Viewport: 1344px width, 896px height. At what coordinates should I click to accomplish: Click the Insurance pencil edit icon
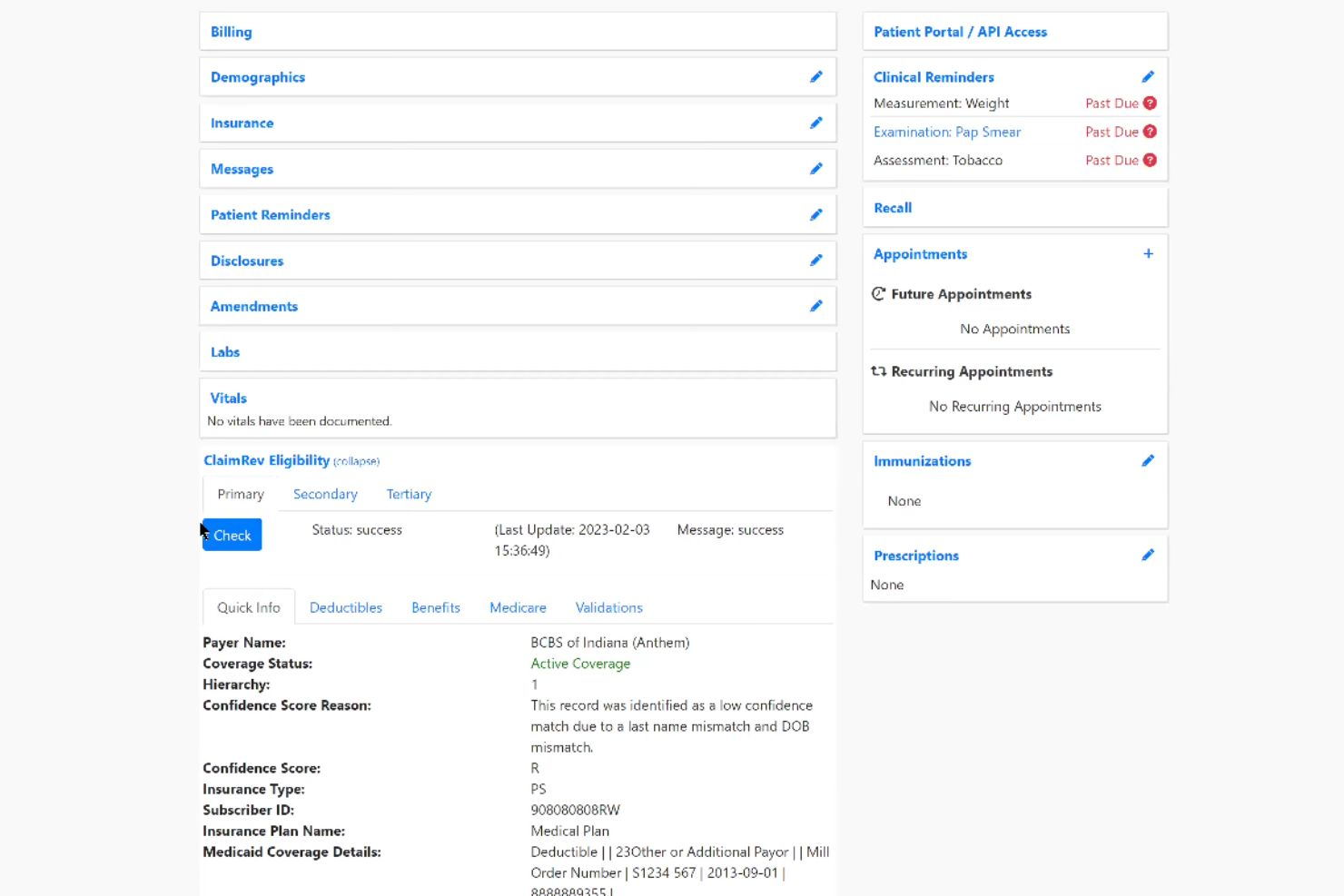pos(815,123)
